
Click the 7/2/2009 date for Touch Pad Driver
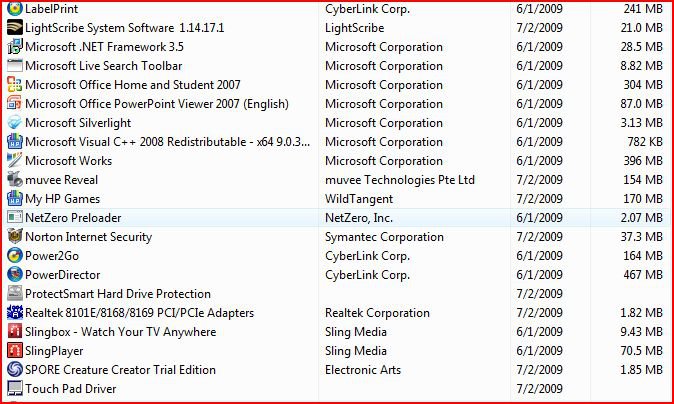point(539,389)
